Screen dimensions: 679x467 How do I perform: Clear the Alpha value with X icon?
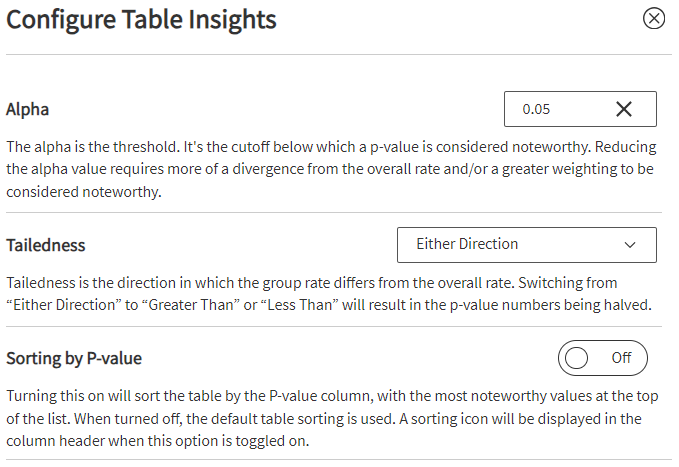point(624,110)
